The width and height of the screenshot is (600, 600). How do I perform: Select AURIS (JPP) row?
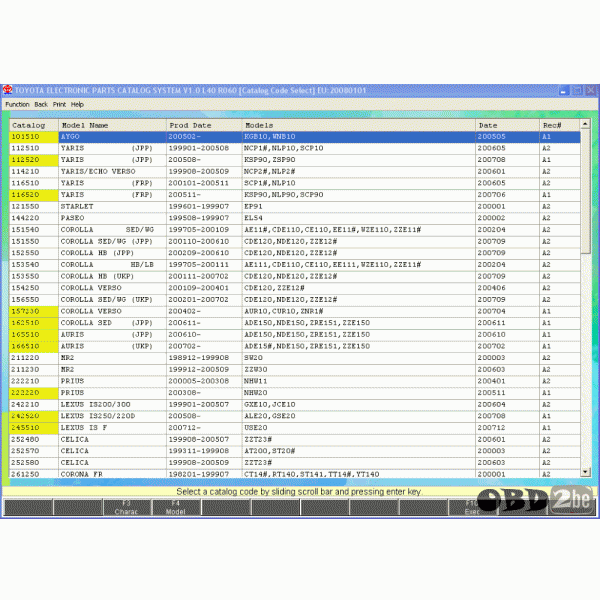(x=295, y=334)
